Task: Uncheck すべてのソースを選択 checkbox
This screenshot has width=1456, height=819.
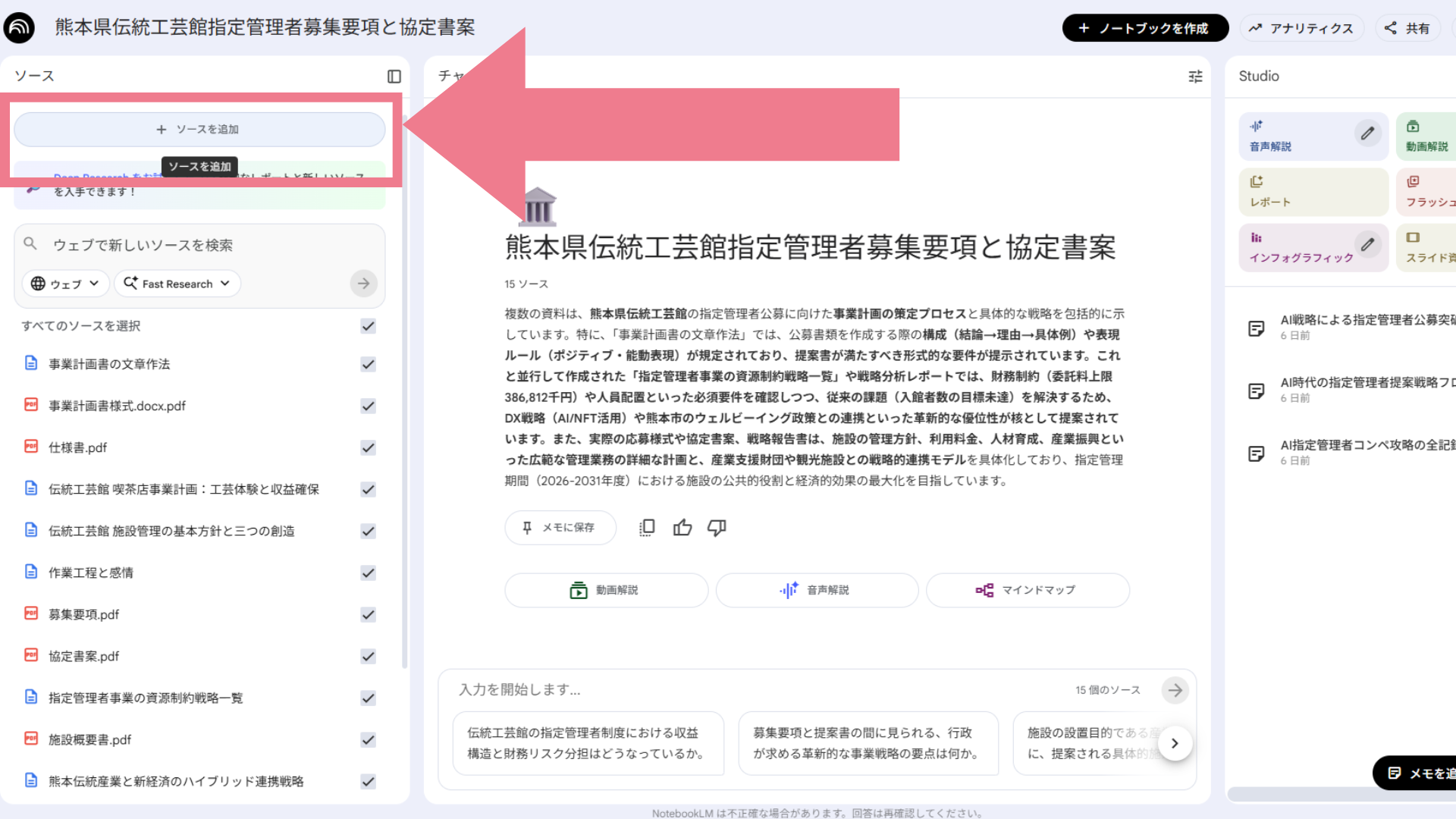Action: coord(369,326)
